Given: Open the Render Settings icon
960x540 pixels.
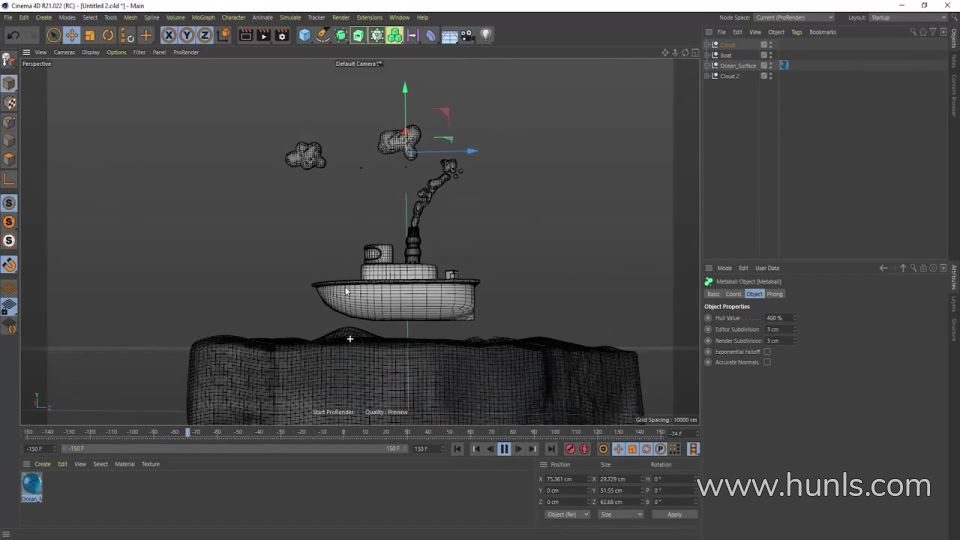Looking at the screenshot, I should [x=281, y=35].
